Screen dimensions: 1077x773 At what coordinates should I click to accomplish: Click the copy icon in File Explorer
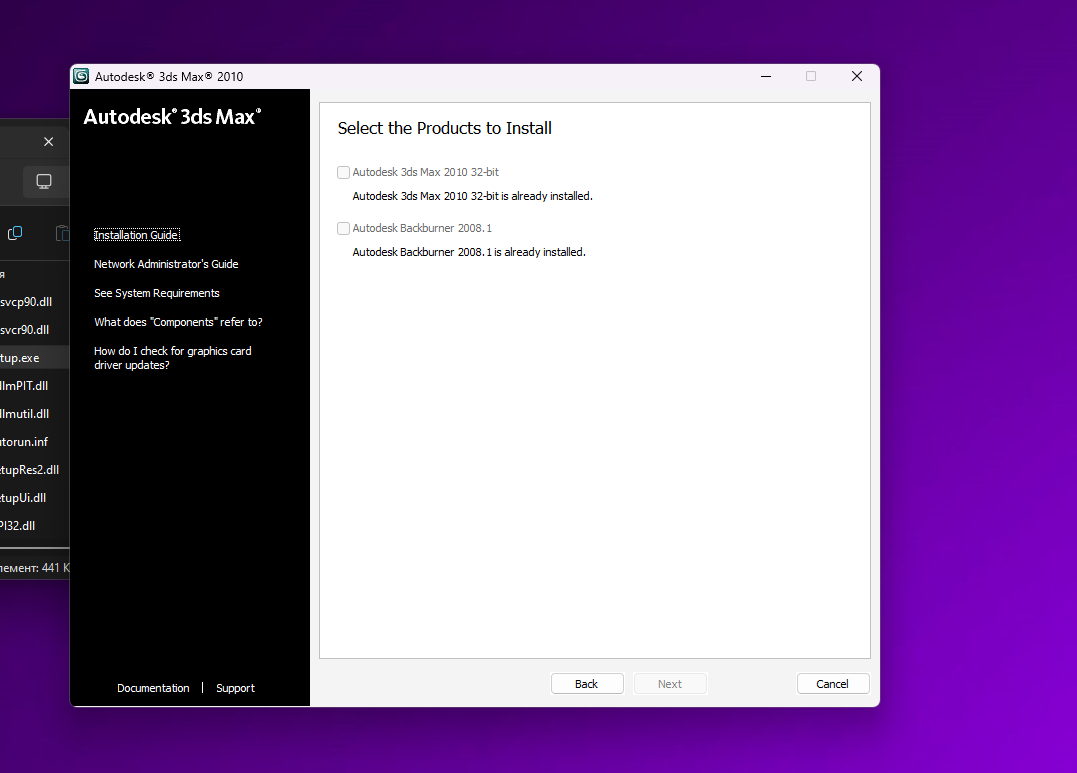pos(15,233)
